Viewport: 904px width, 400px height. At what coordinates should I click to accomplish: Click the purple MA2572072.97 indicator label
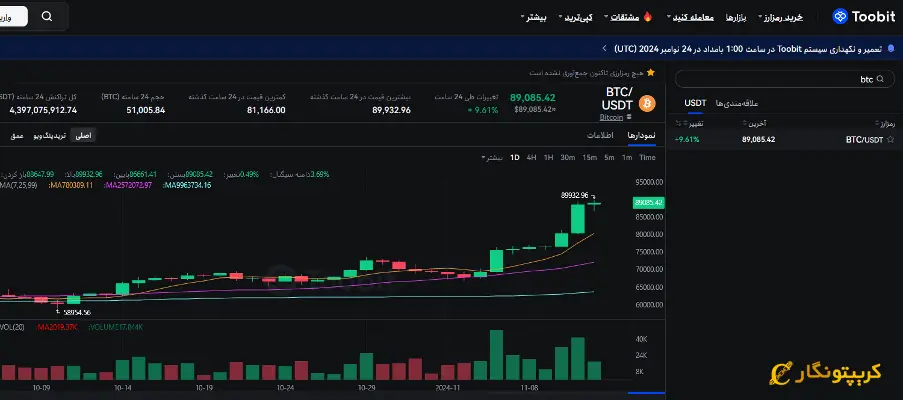click(128, 185)
